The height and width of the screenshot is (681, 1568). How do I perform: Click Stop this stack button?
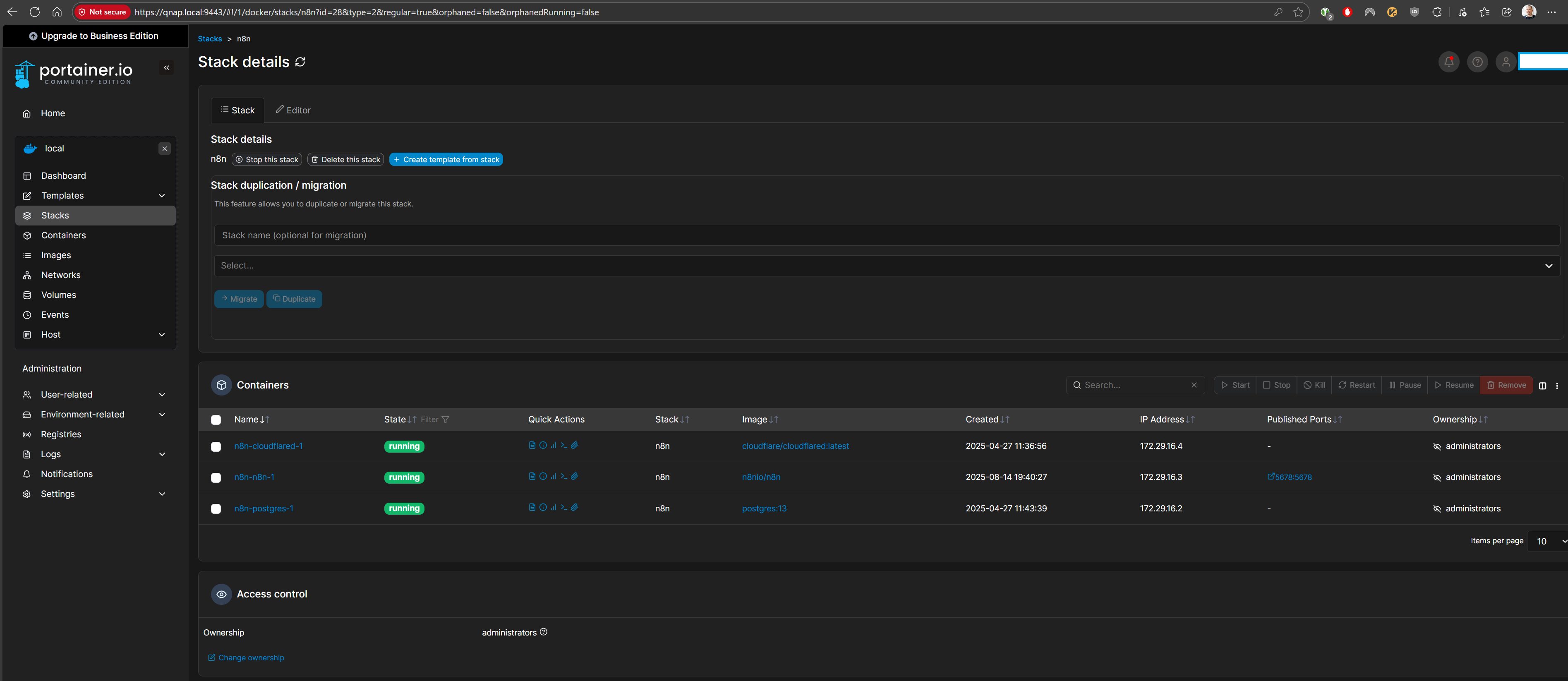266,159
